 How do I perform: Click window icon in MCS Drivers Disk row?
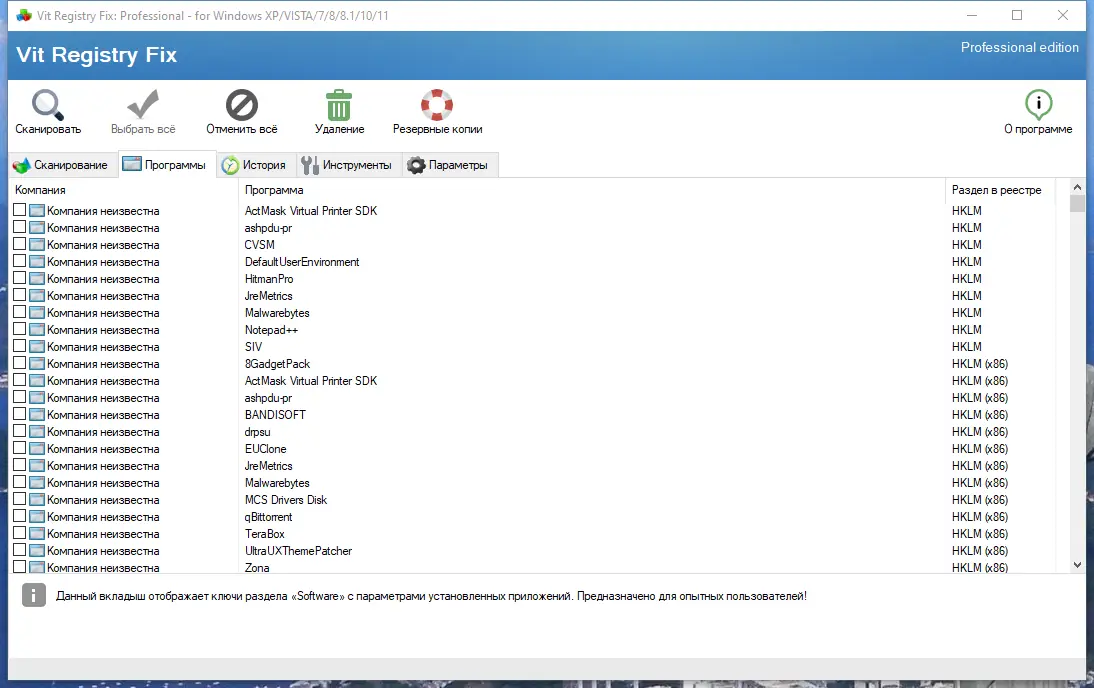[x=37, y=500]
